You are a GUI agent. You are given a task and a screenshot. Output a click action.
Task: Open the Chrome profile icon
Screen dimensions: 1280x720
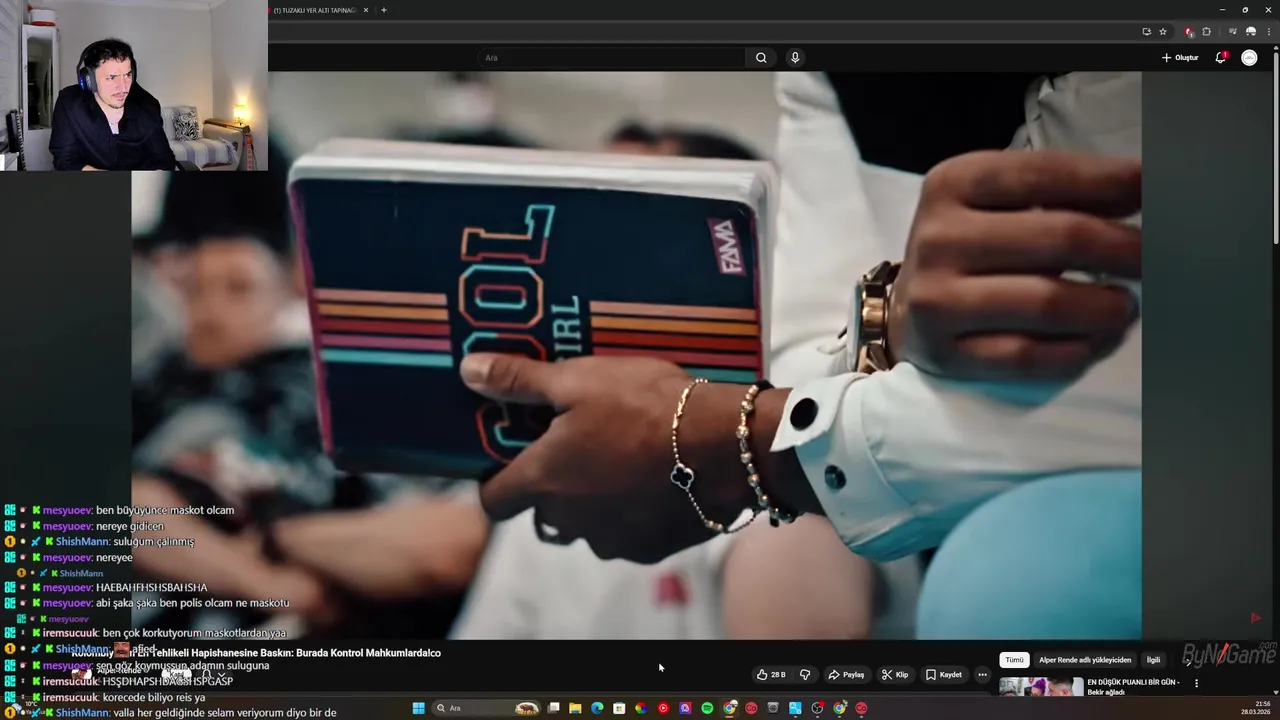click(1250, 32)
